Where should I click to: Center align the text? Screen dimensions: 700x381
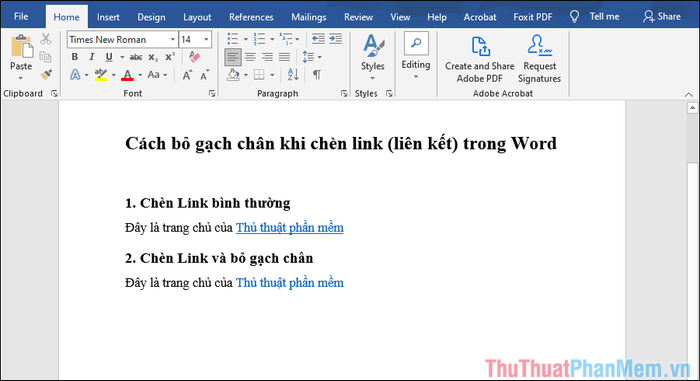pos(250,57)
